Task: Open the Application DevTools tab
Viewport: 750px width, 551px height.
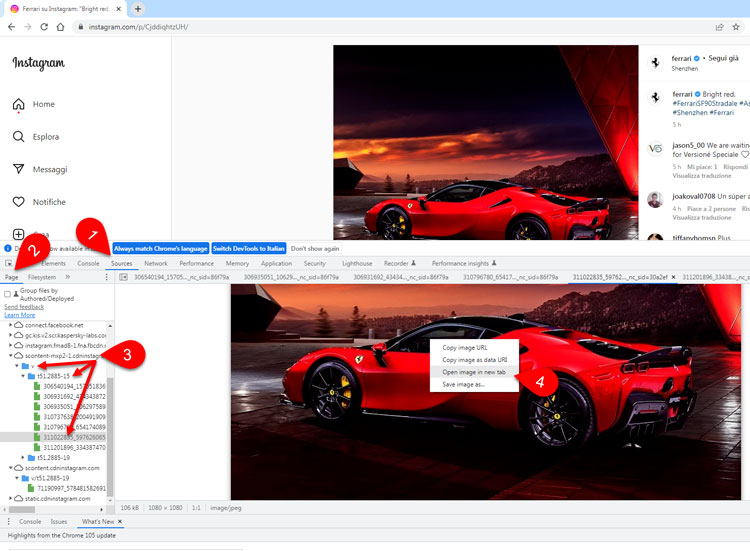Action: tap(276, 264)
